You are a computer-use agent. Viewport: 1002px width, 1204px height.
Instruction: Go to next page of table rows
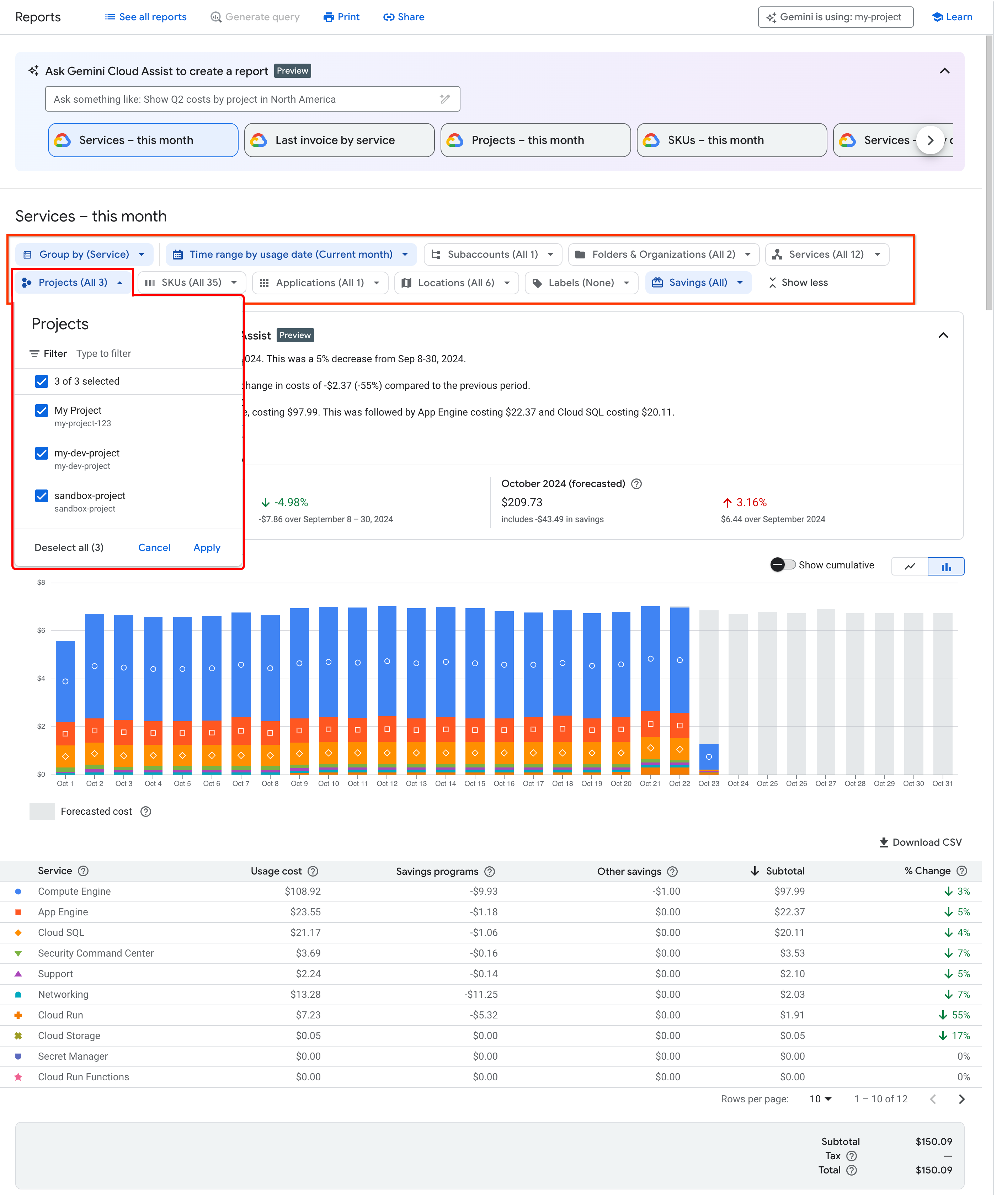point(962,1099)
